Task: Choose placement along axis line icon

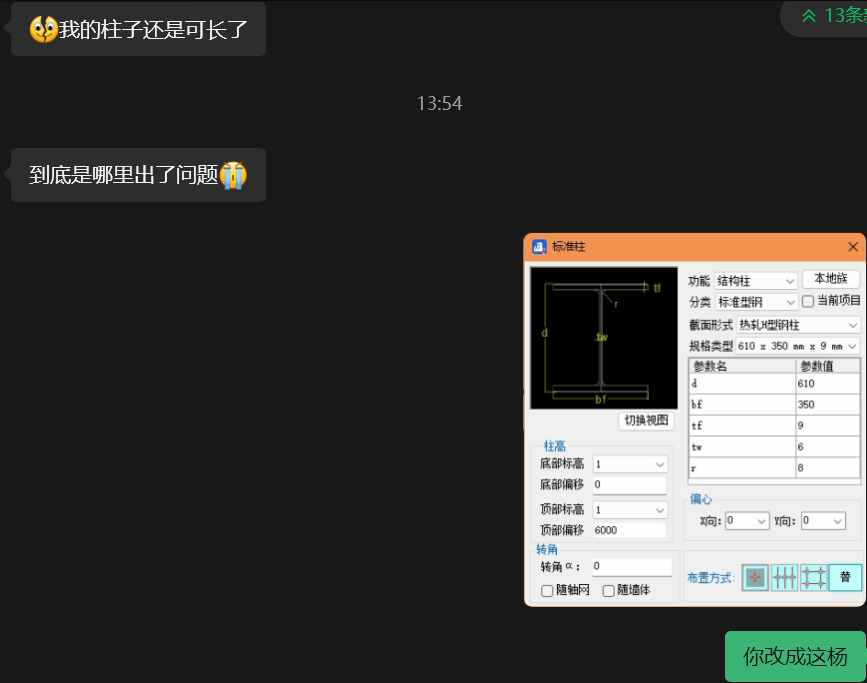Action: pos(784,577)
